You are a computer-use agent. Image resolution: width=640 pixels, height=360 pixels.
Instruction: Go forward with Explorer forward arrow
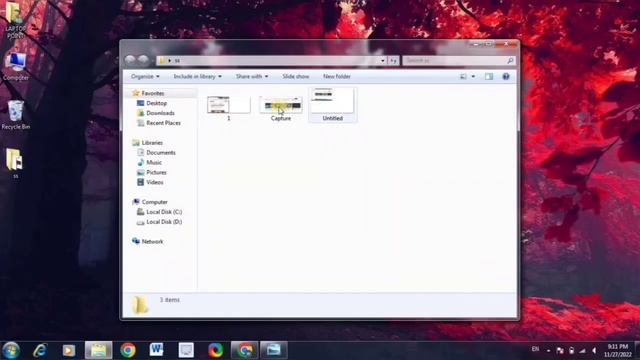tap(143, 60)
